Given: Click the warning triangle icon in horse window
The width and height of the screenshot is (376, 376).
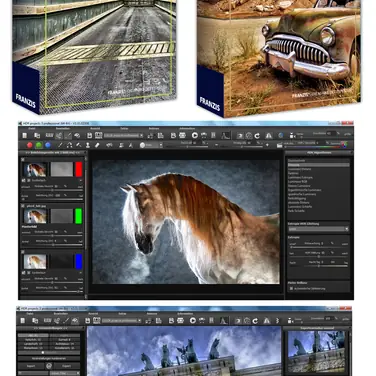Looking at the screenshot, I should [269, 136].
